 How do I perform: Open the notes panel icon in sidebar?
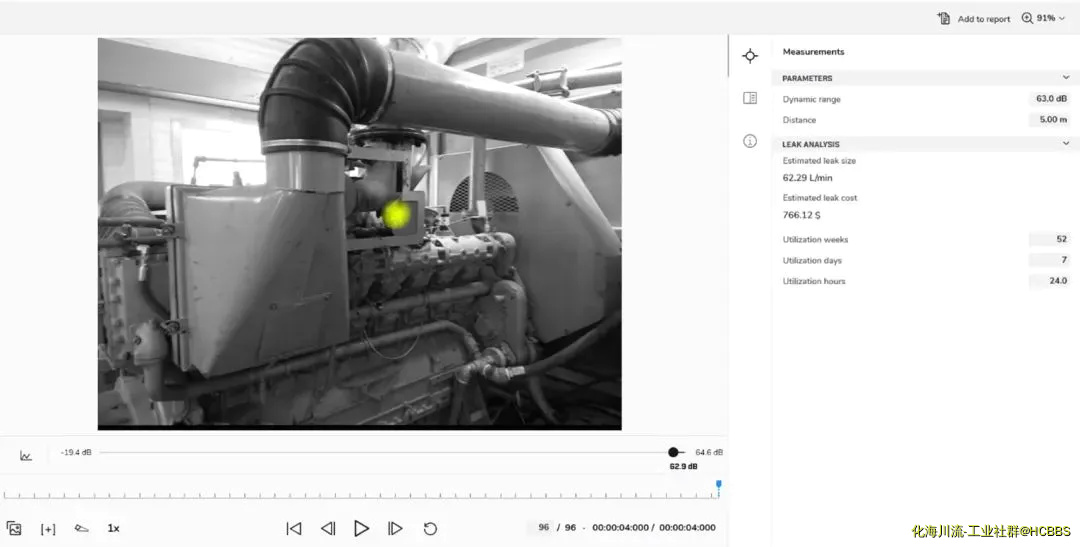click(750, 98)
